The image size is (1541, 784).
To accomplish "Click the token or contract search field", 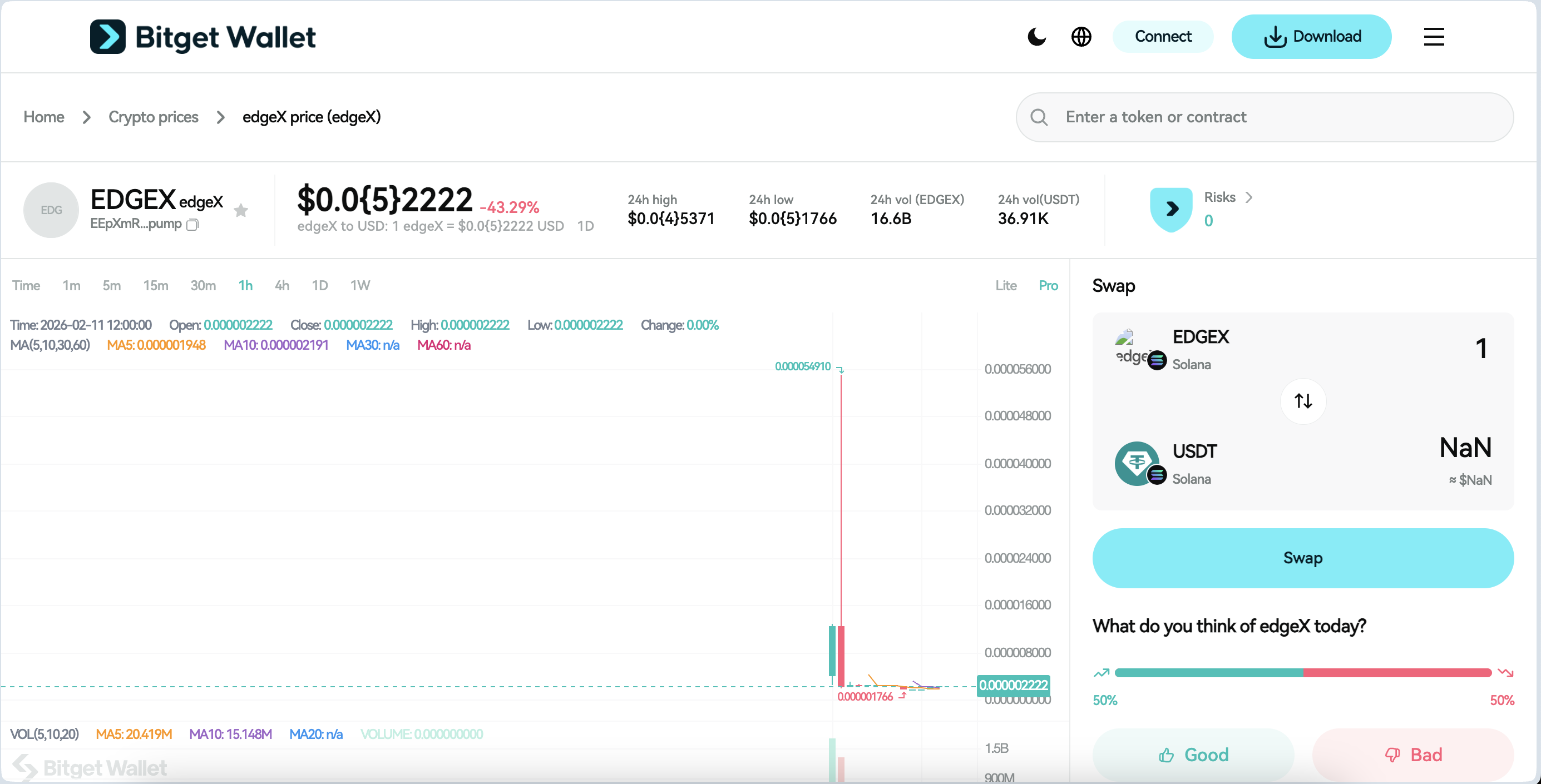I will [1256, 117].
